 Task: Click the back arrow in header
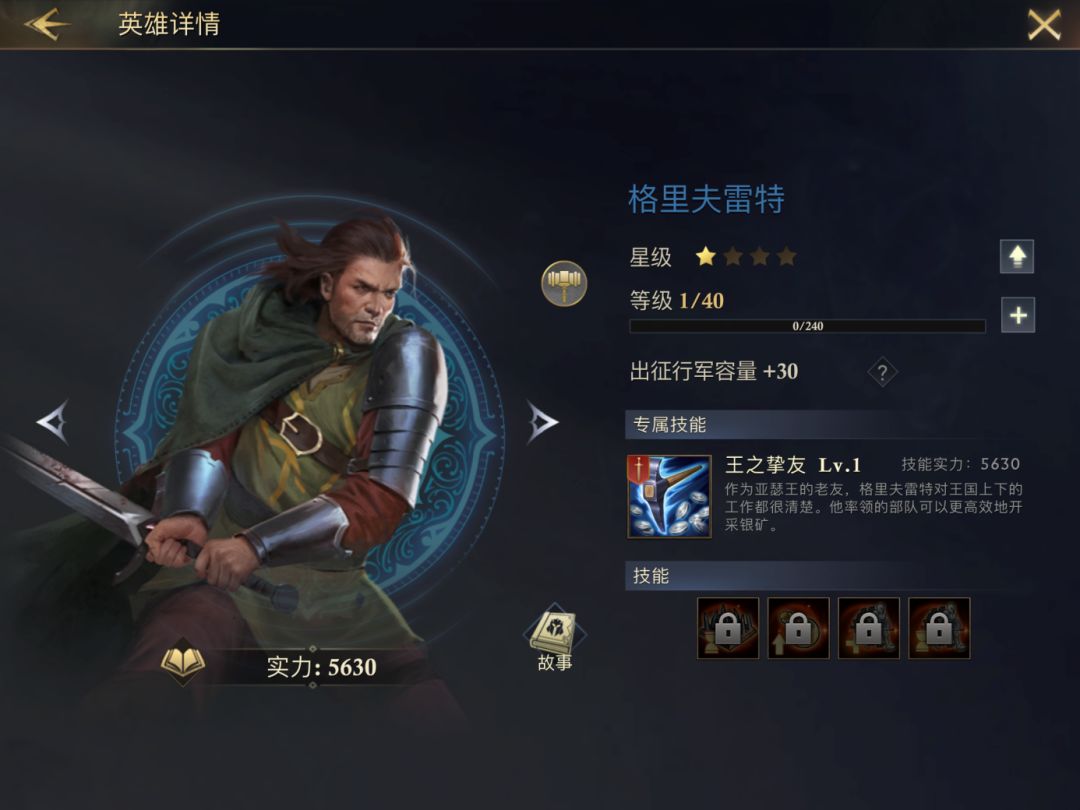point(47,24)
